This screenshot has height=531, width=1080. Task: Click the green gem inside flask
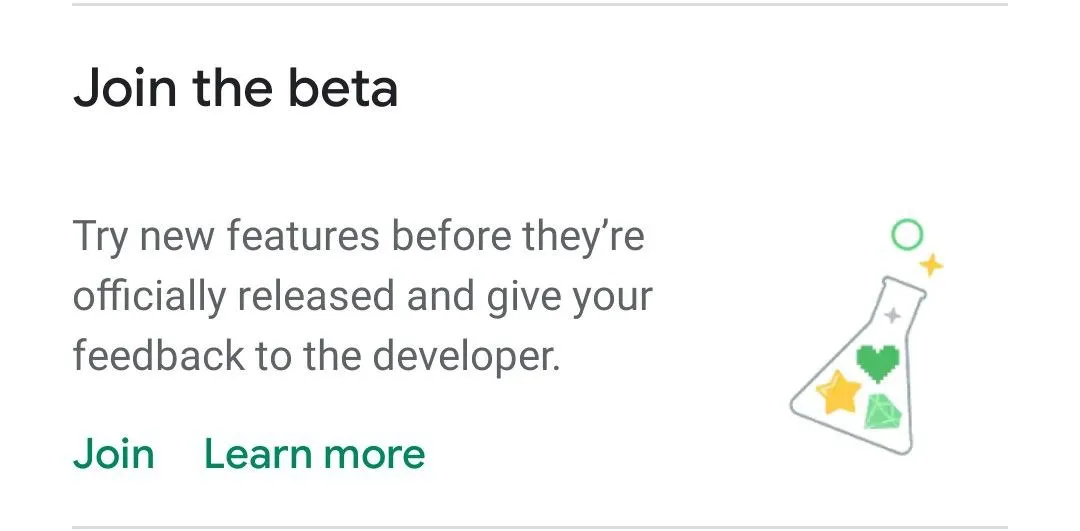[x=884, y=412]
